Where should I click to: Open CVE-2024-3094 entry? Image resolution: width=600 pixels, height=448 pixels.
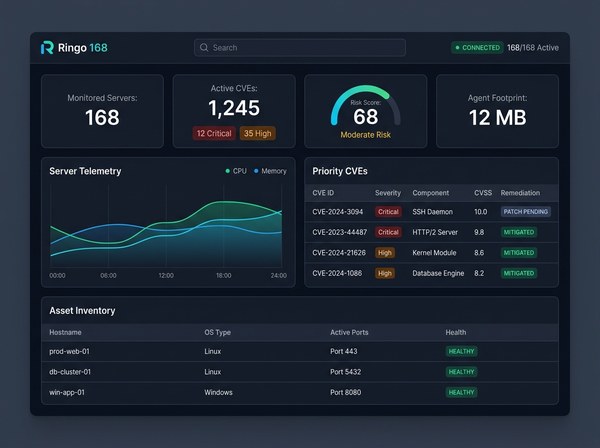[338, 212]
